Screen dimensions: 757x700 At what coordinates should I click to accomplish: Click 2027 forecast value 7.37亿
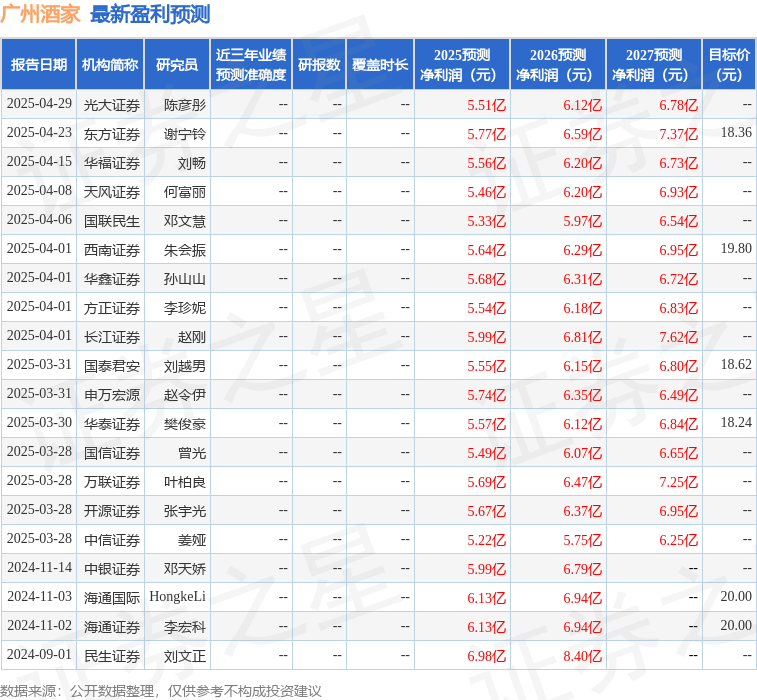click(678, 134)
